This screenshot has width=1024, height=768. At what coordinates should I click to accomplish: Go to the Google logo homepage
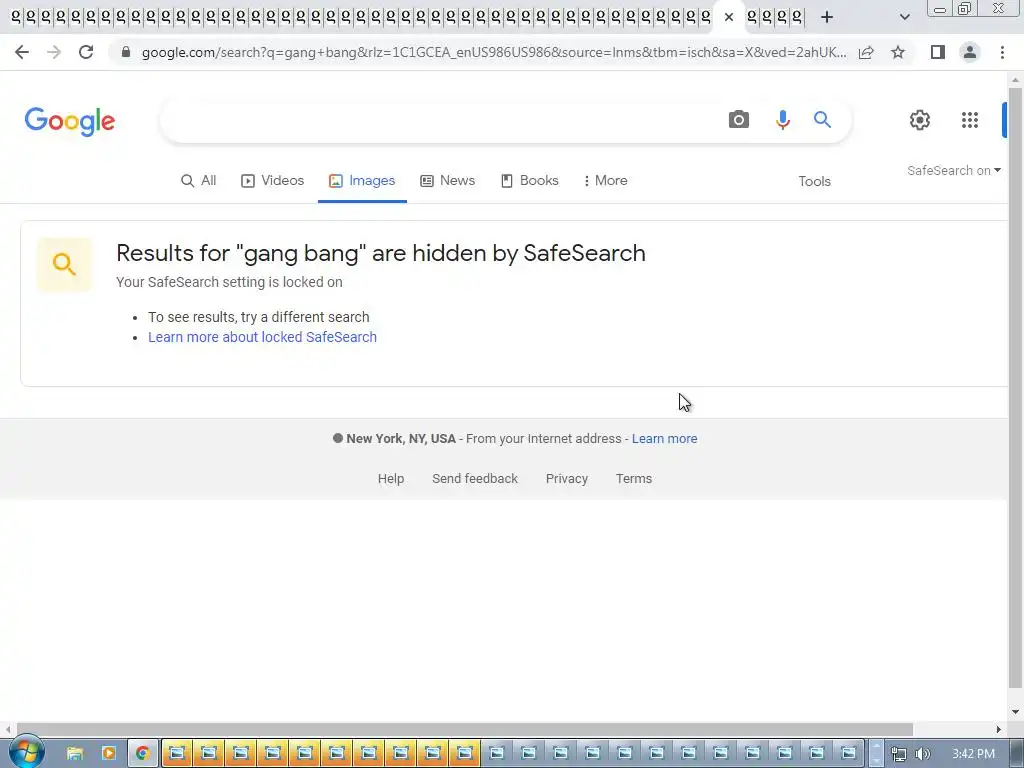(70, 121)
